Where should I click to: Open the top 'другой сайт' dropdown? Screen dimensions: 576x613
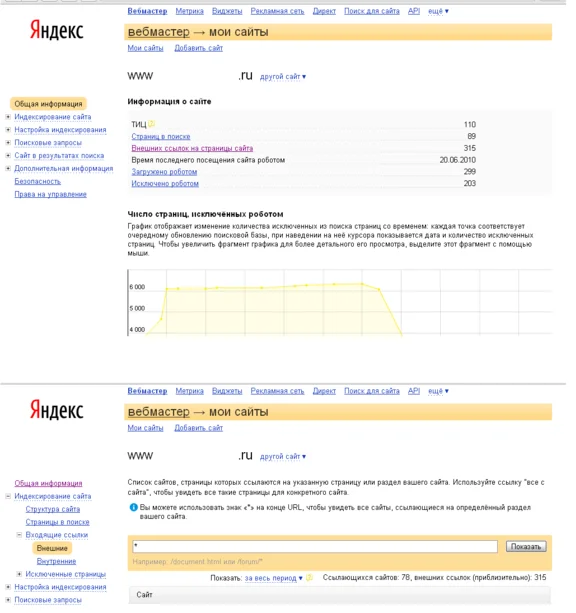pyautogui.click(x=283, y=77)
